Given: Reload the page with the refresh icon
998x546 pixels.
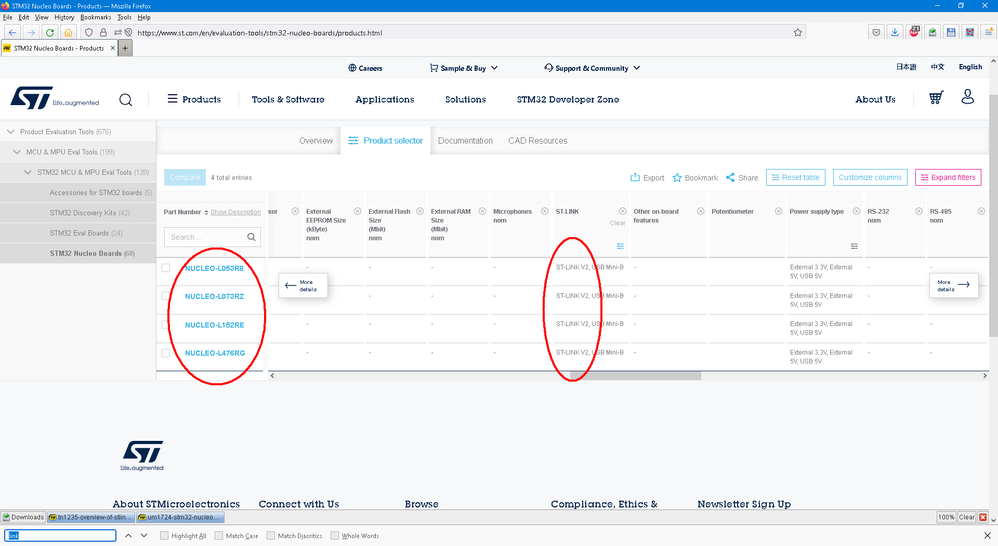Looking at the screenshot, I should pyautogui.click(x=50, y=32).
